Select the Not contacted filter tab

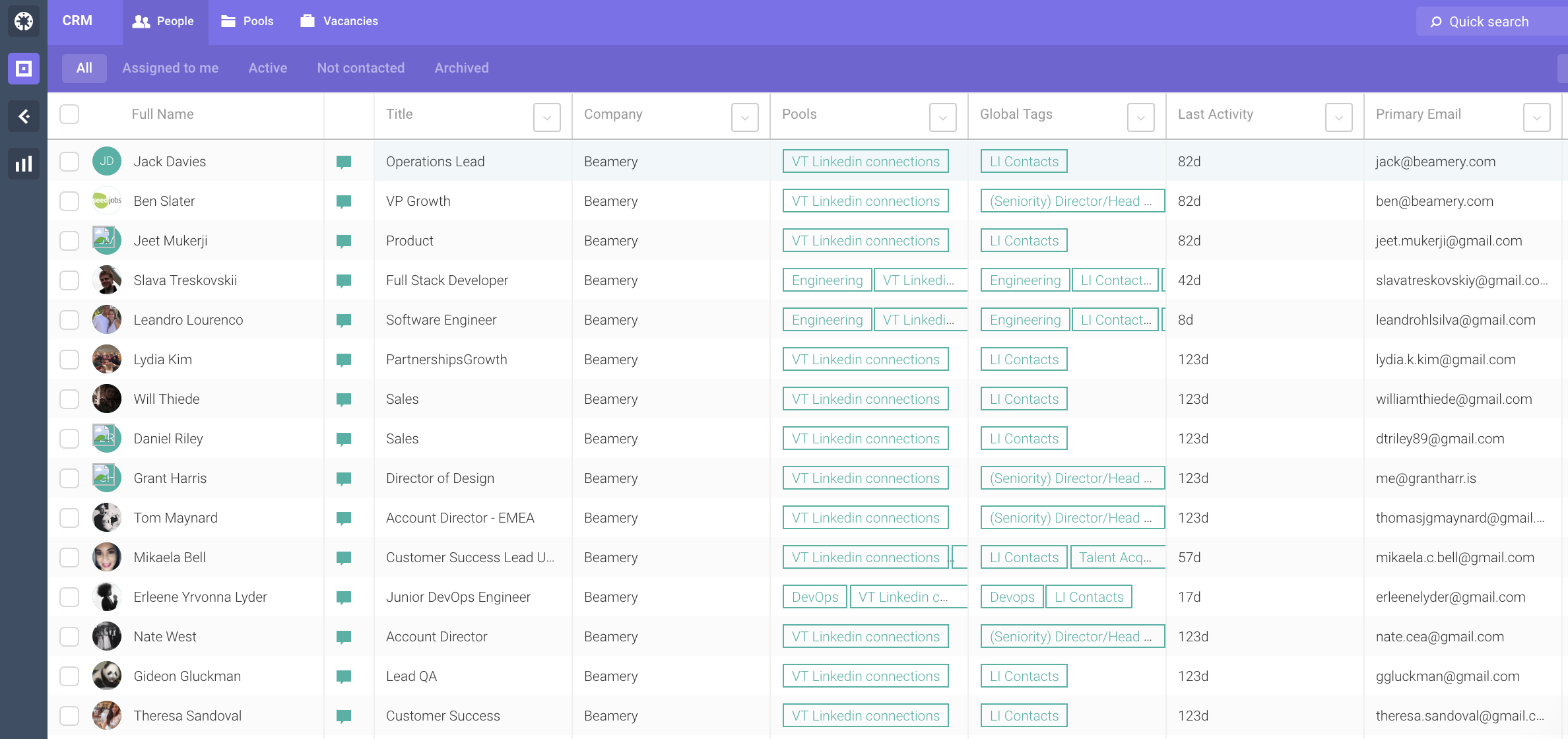coord(360,68)
